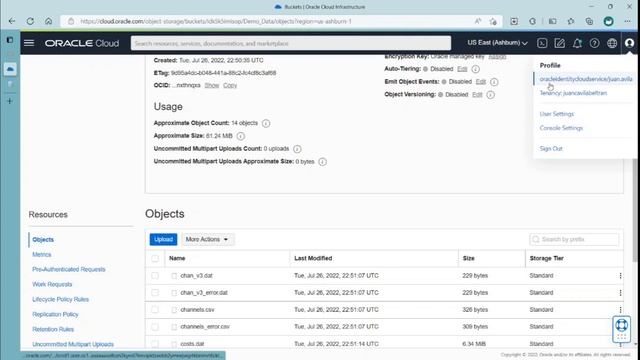
Task: Check the channels.csv row checkbox
Action: (155, 310)
